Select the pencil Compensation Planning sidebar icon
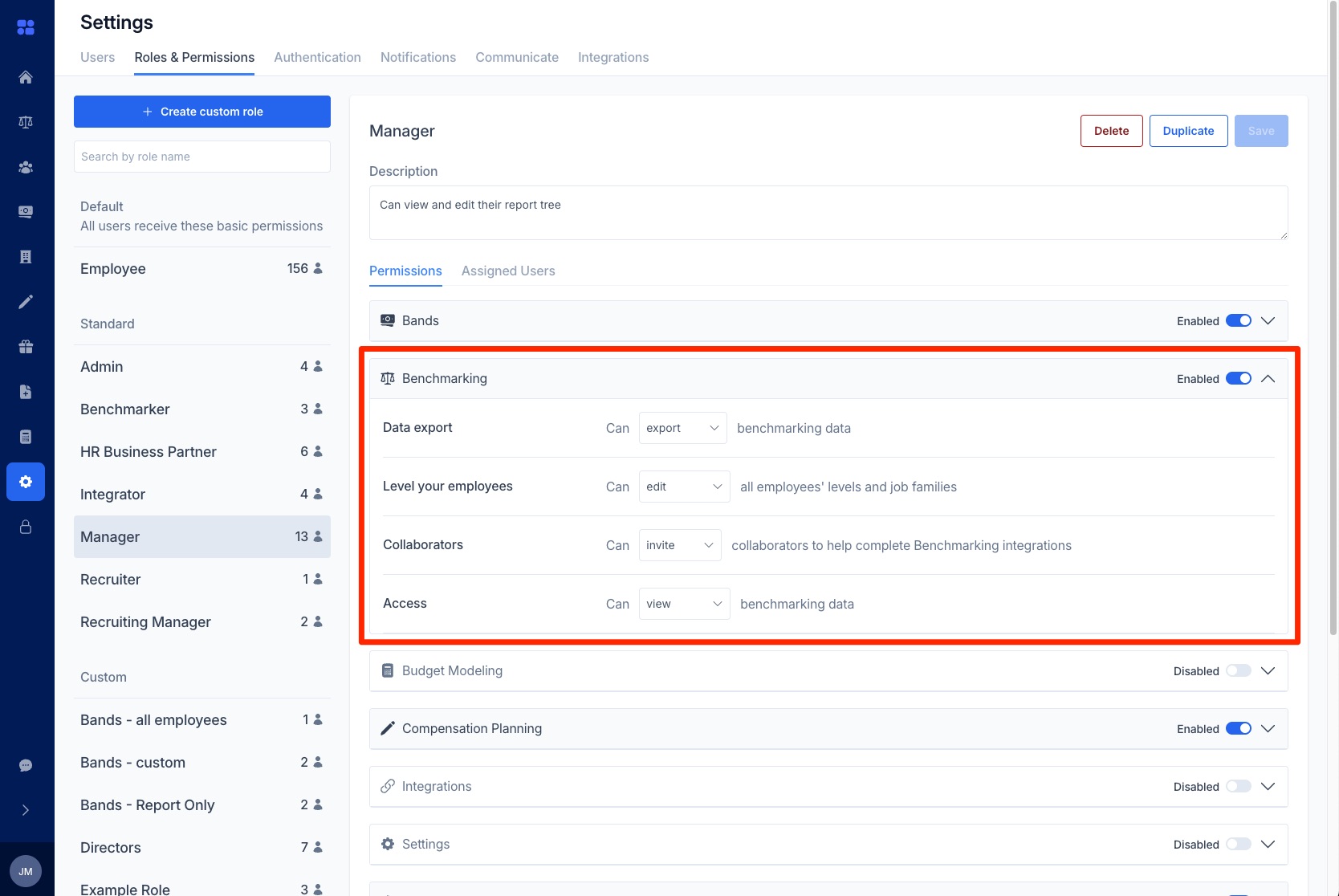Viewport: 1339px width, 896px height. tap(26, 301)
